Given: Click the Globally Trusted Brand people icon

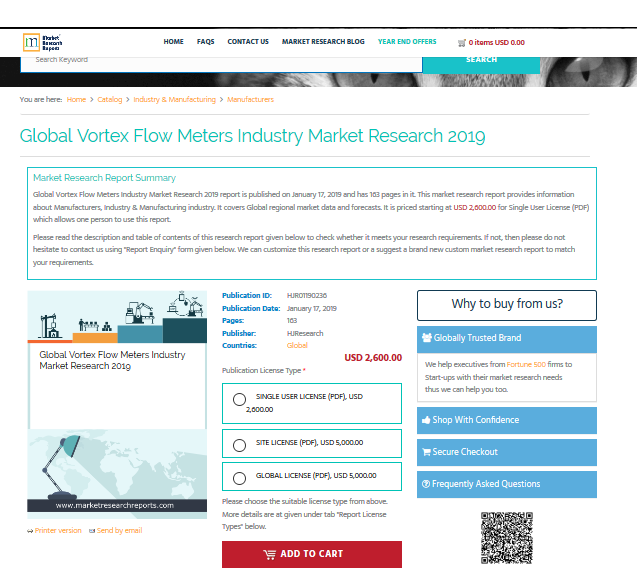Looking at the screenshot, I should [x=427, y=338].
